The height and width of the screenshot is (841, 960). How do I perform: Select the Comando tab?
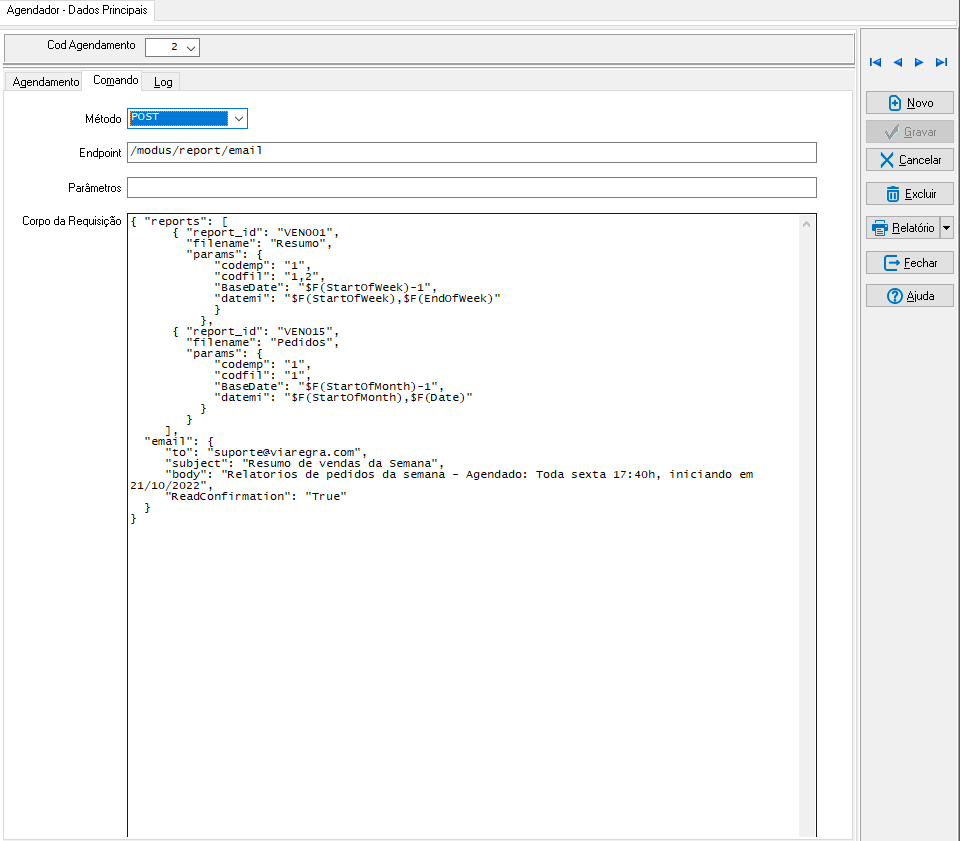[115, 80]
